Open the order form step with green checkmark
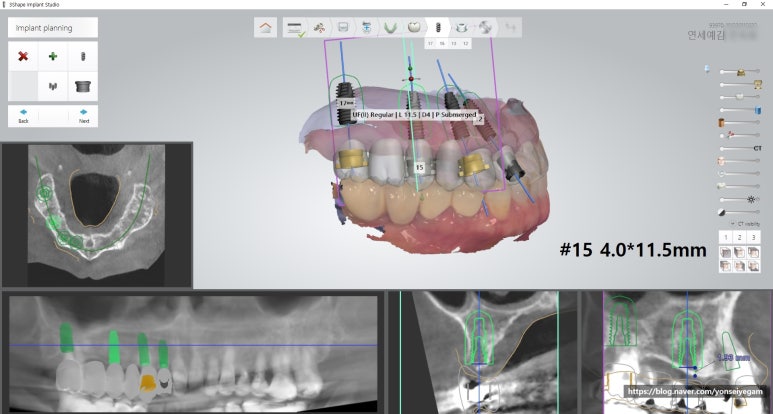Image resolution: width=773 pixels, height=414 pixels. [295, 28]
